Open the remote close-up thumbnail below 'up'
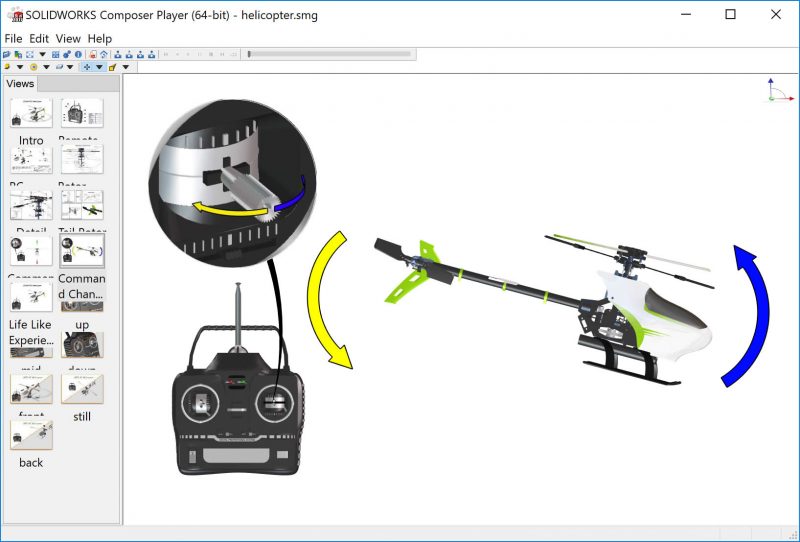The height and width of the screenshot is (542, 800). point(82,344)
